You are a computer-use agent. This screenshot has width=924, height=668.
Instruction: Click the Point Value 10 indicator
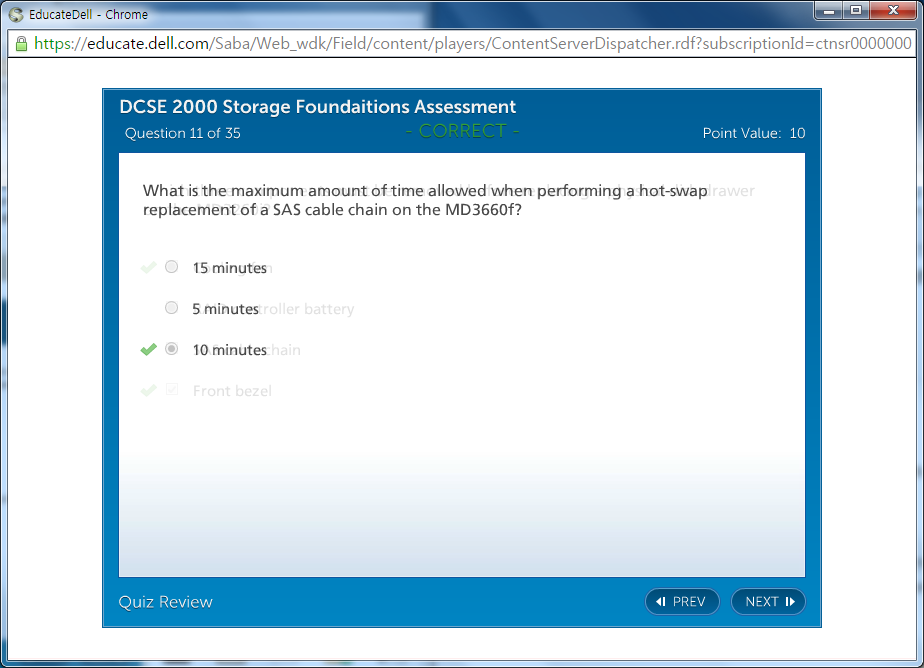click(753, 133)
